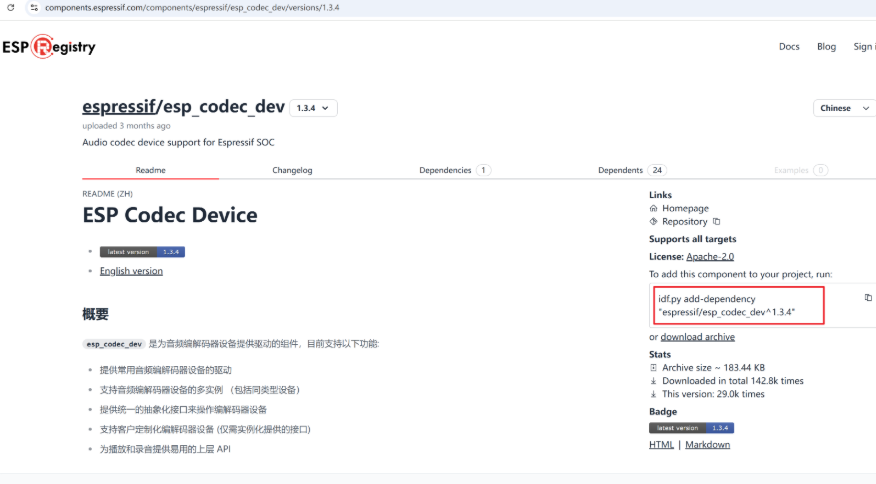The width and height of the screenshot is (876, 484).
Task: Click 'Audio codec device support for Espressif SOC'
Action: pyautogui.click(x=178, y=143)
